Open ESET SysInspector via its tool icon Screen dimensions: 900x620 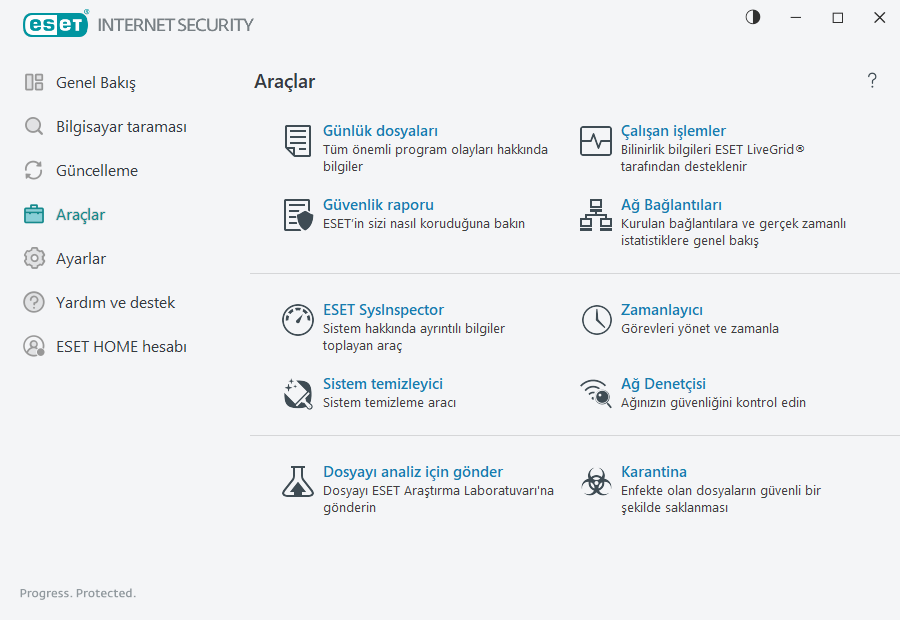(297, 320)
